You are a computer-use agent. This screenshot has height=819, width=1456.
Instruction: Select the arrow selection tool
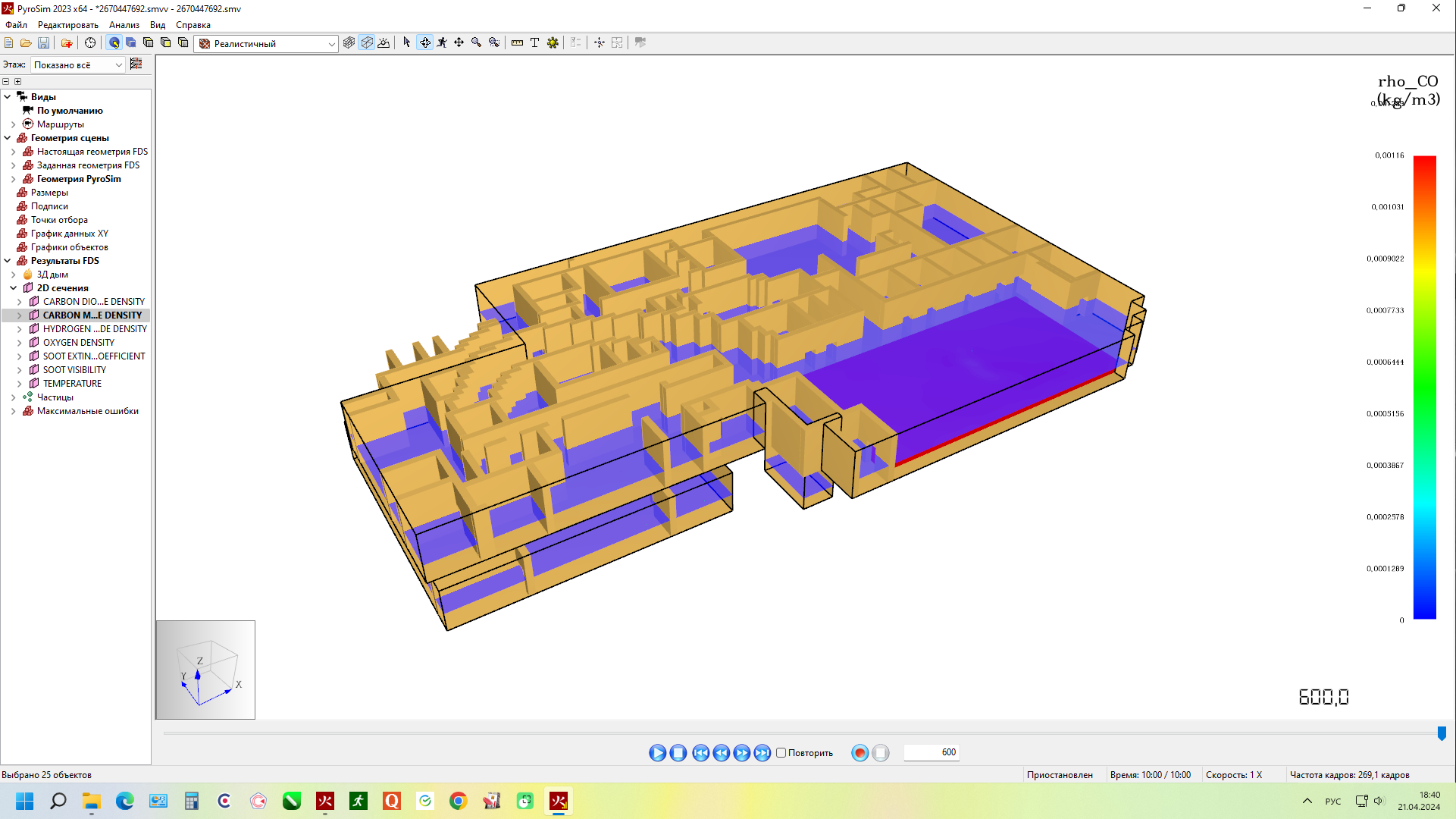click(x=407, y=43)
